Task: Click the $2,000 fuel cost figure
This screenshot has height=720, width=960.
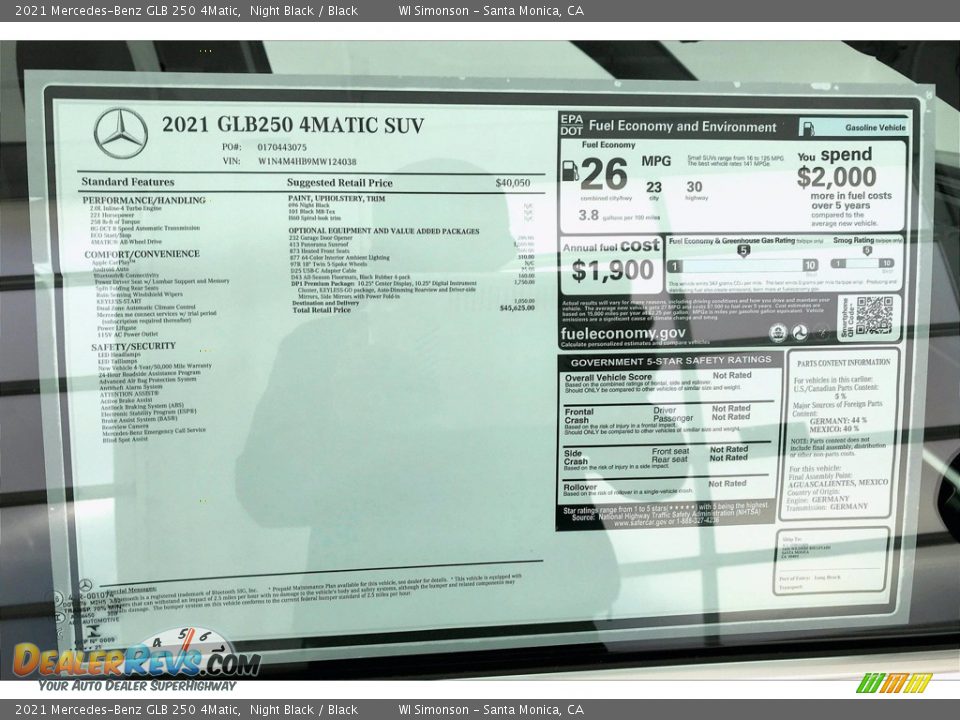Action: 836,177
